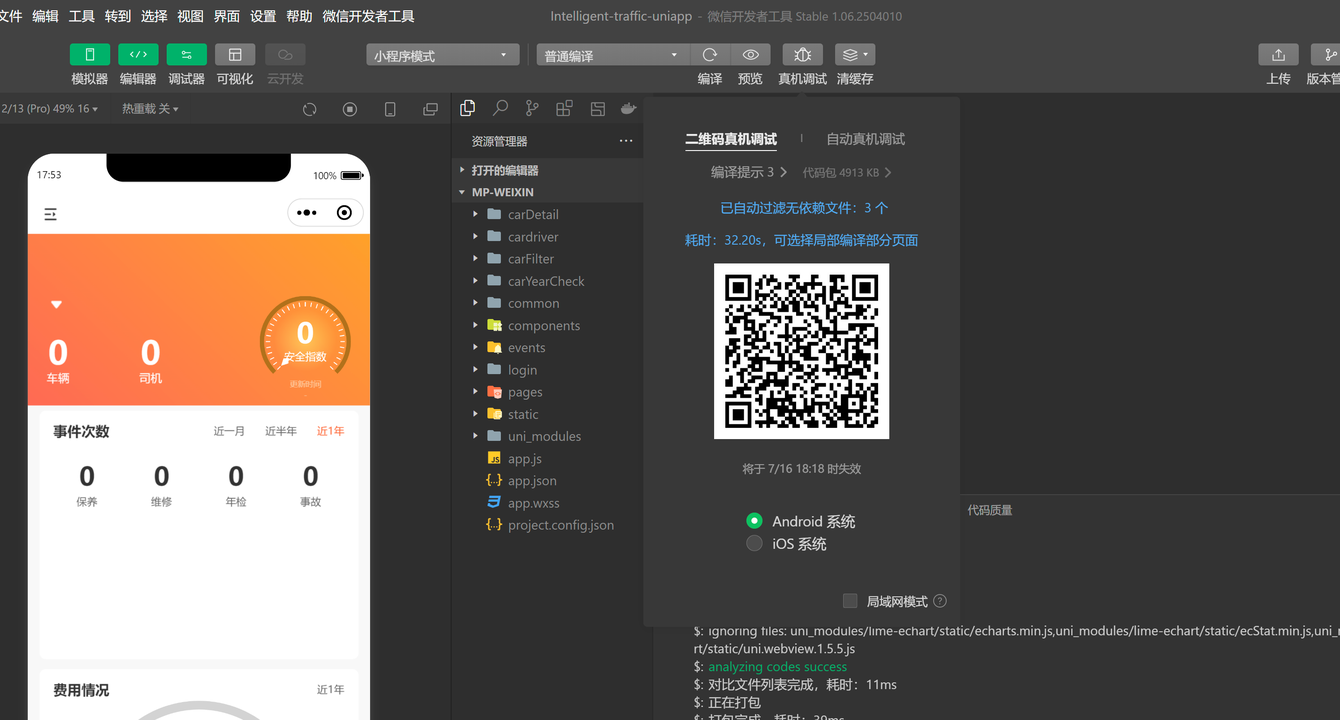The image size is (1340, 720).
Task: Click the clear cache layers icon
Action: click(x=849, y=55)
